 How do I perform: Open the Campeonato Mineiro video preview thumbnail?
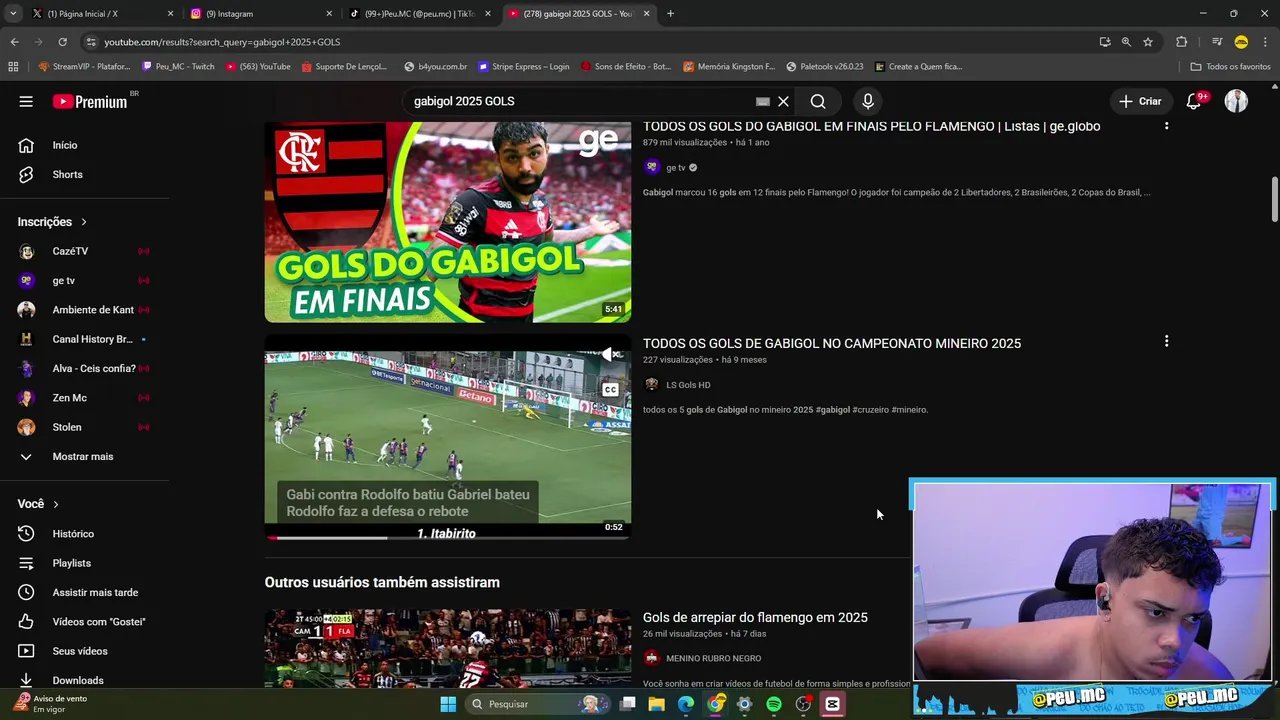click(x=448, y=437)
